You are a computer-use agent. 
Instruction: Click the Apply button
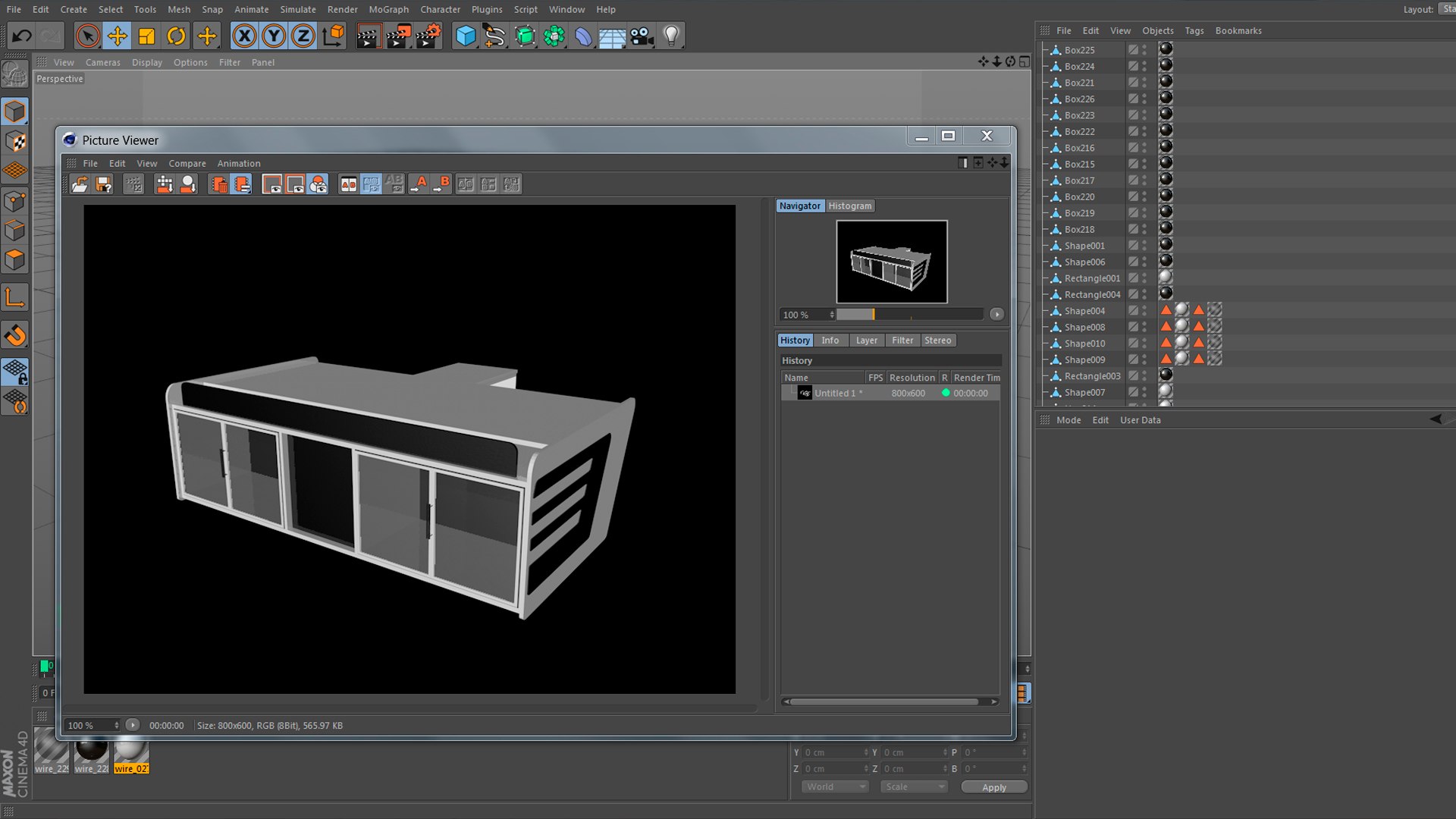(994, 788)
